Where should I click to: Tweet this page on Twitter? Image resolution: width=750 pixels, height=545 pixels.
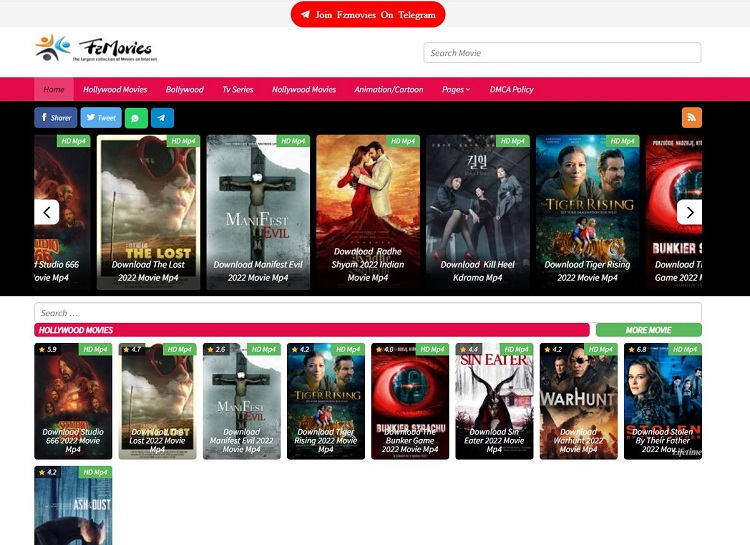coord(101,118)
